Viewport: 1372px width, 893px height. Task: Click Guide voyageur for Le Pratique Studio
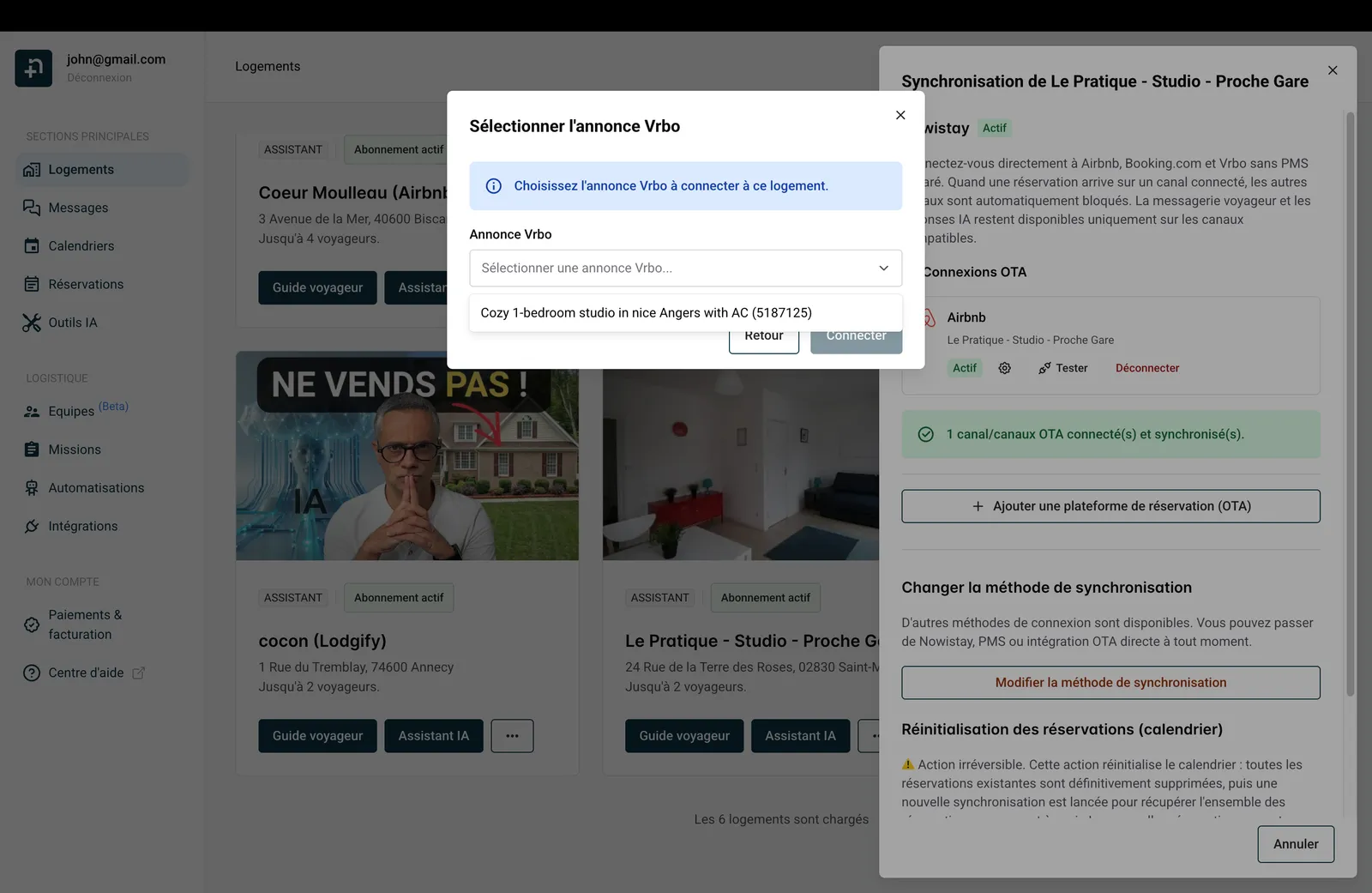coord(684,736)
